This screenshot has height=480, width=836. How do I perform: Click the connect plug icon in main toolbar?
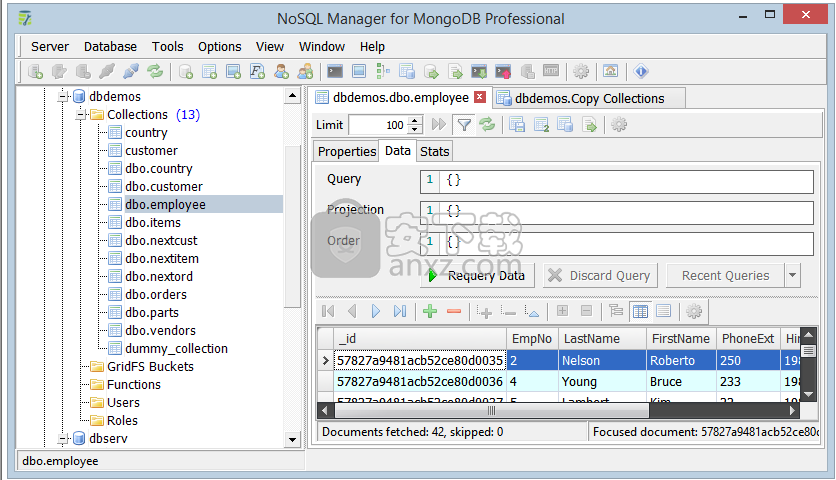pos(131,71)
